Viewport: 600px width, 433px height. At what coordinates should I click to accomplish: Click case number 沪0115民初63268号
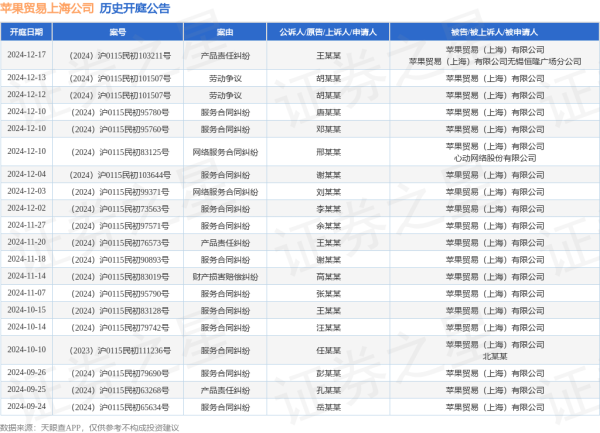pos(120,390)
